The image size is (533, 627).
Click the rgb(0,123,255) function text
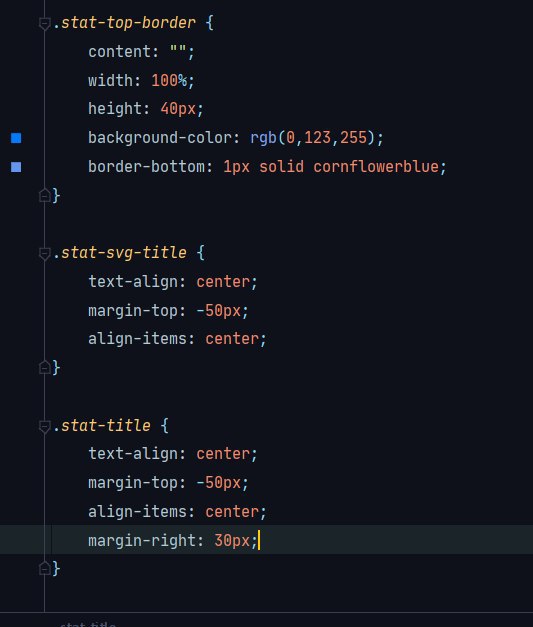[x=312, y=138]
